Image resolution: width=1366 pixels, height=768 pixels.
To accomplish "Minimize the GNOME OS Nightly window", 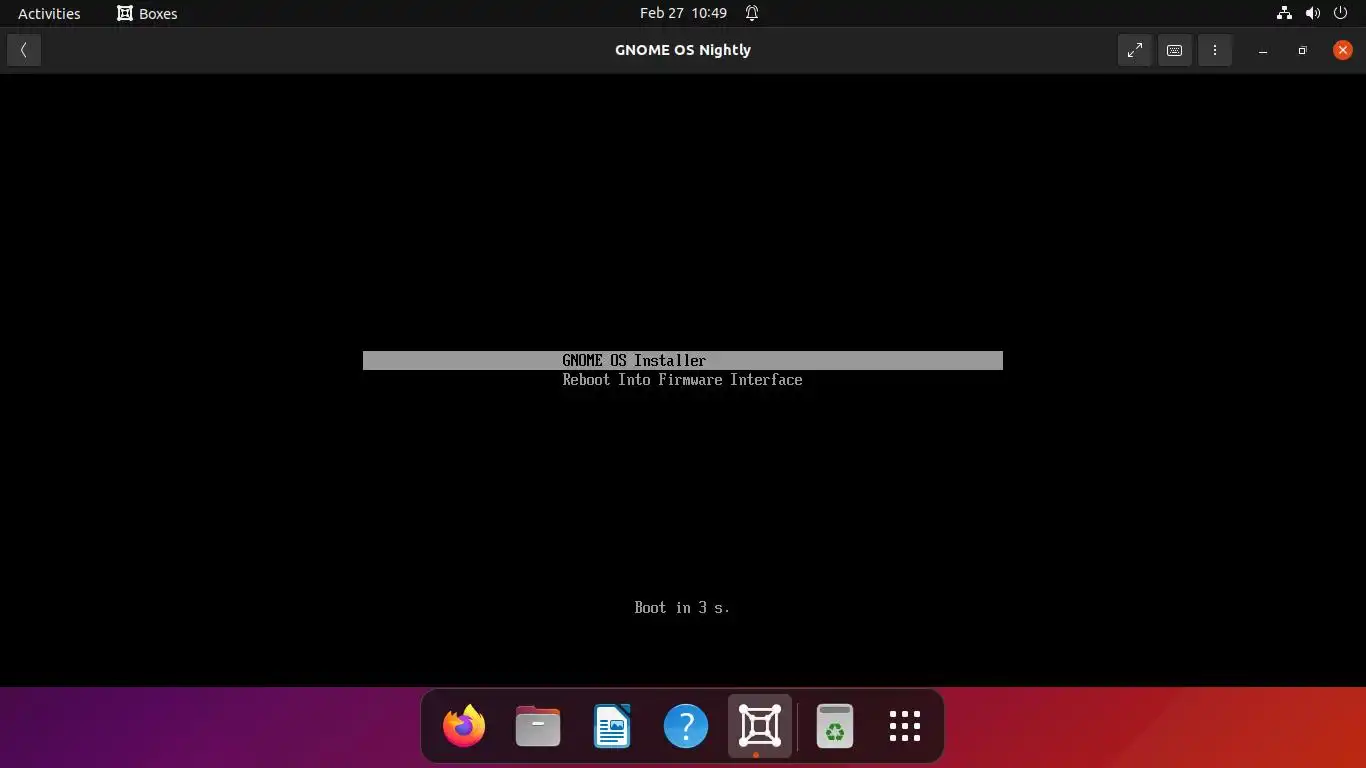I will (1263, 50).
